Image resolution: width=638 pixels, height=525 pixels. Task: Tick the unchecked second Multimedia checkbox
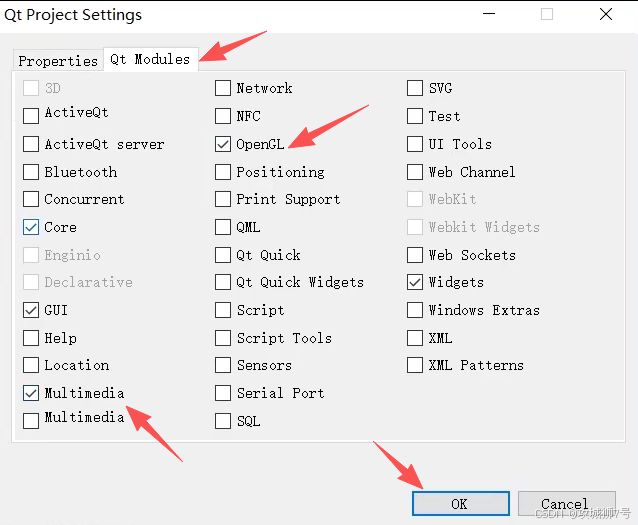(31, 421)
